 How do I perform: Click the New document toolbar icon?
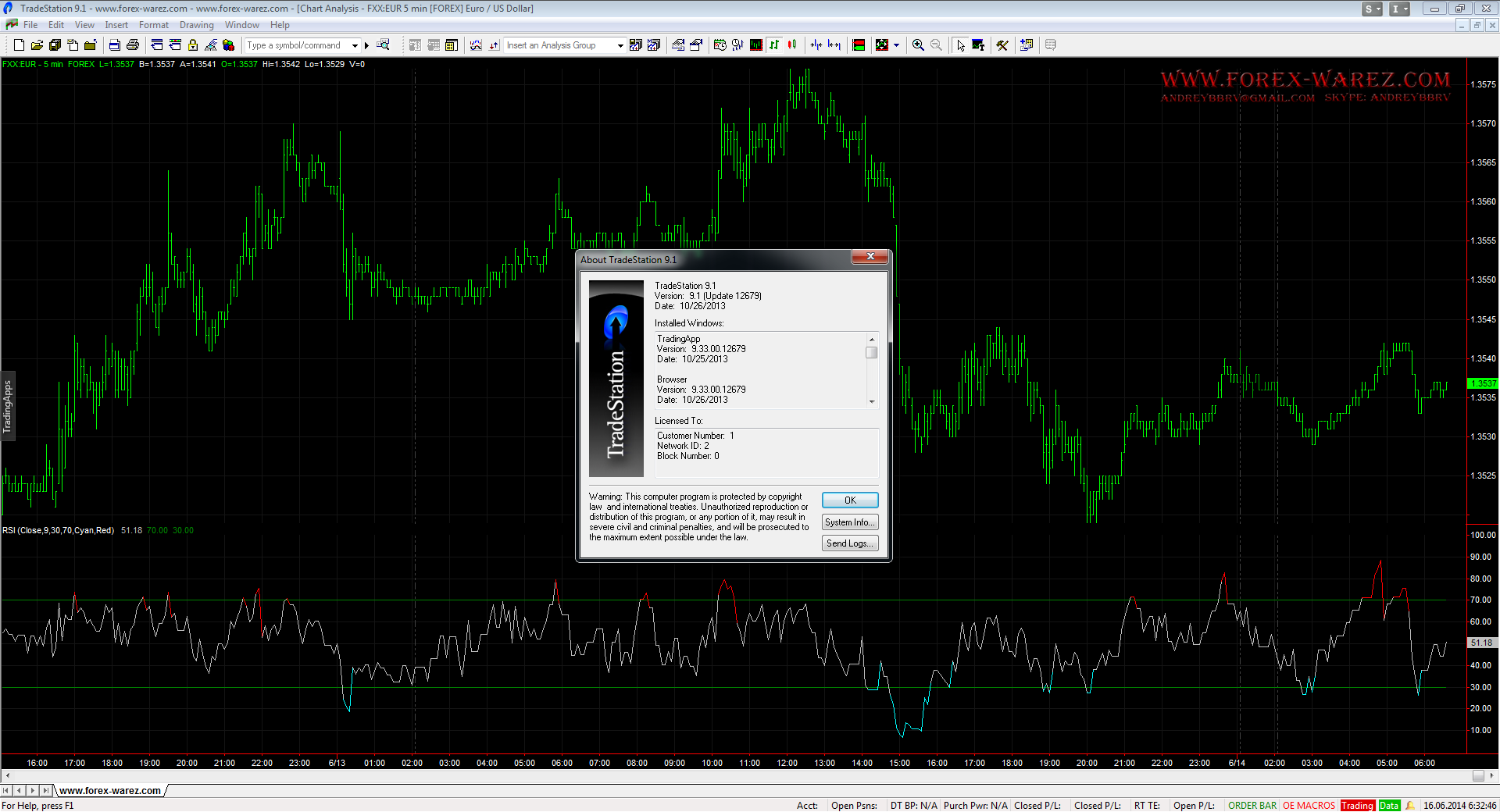pyautogui.click(x=19, y=45)
